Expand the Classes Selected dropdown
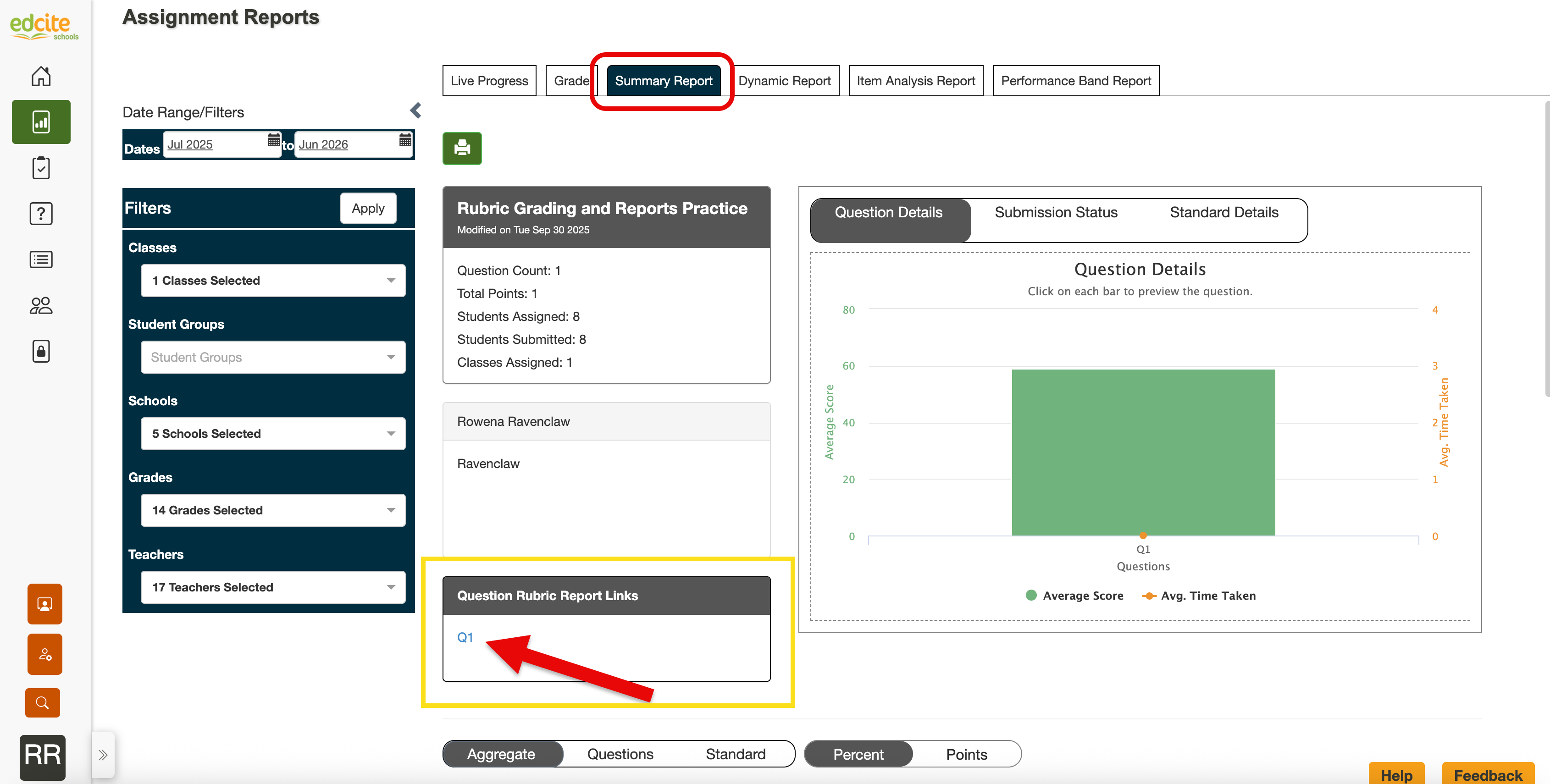 pos(272,281)
